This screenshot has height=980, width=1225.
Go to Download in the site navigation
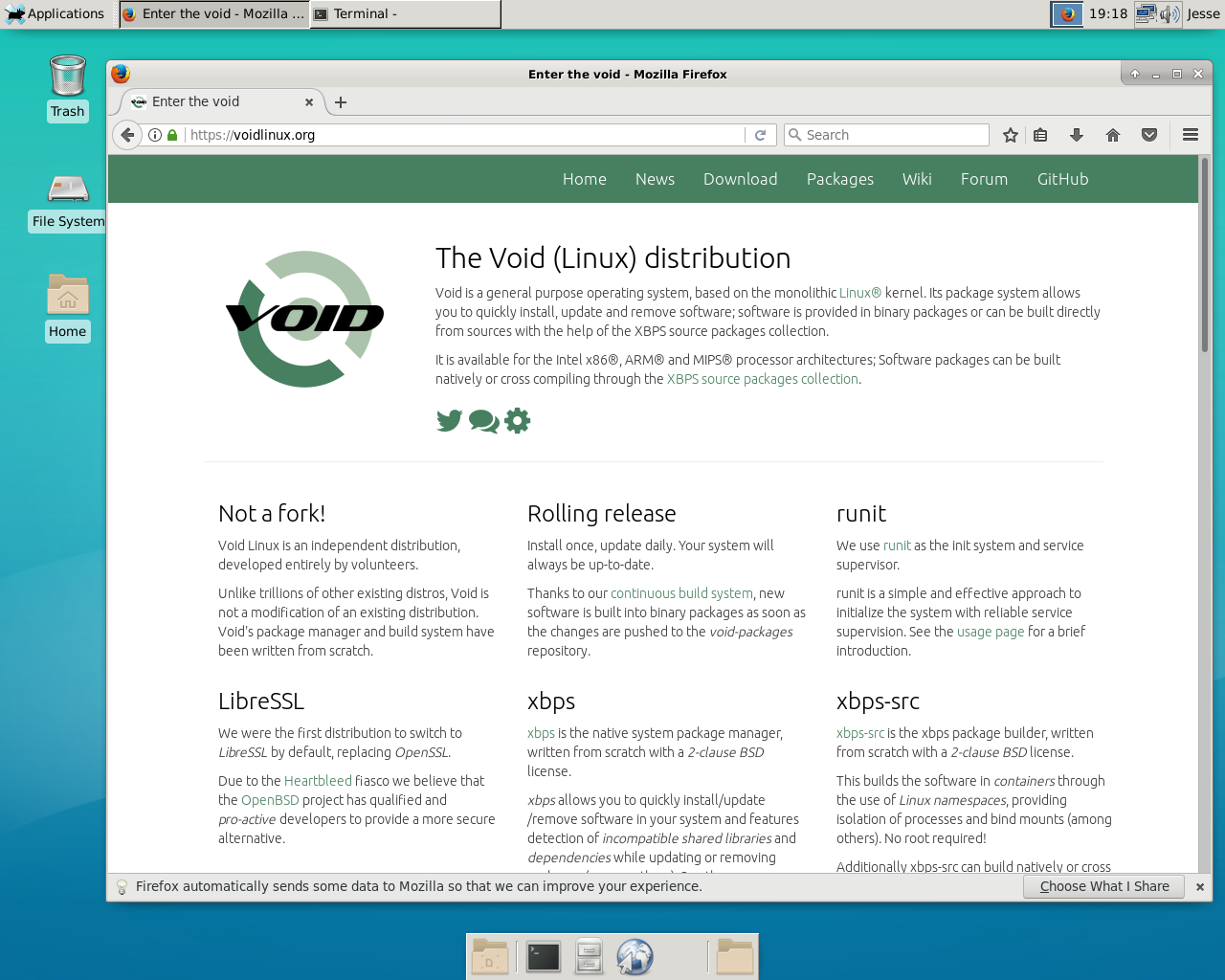[x=740, y=179]
